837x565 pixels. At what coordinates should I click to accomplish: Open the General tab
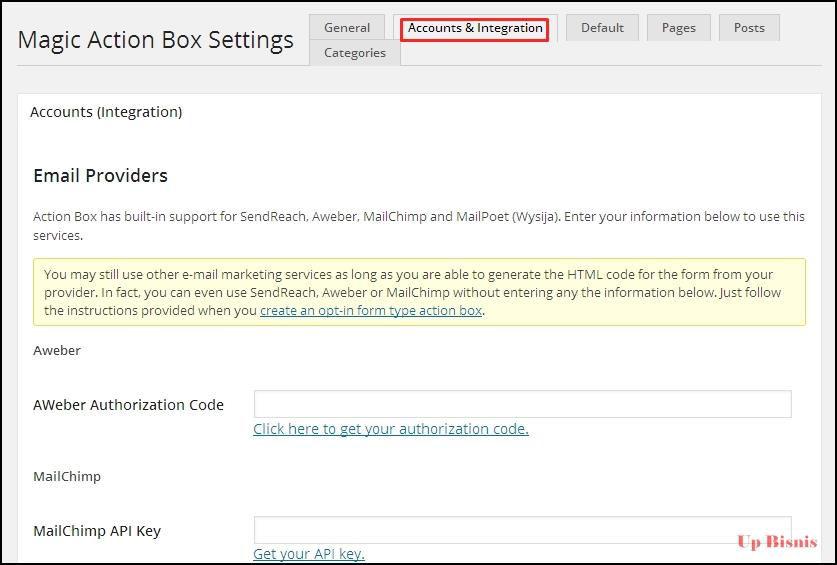pos(347,27)
